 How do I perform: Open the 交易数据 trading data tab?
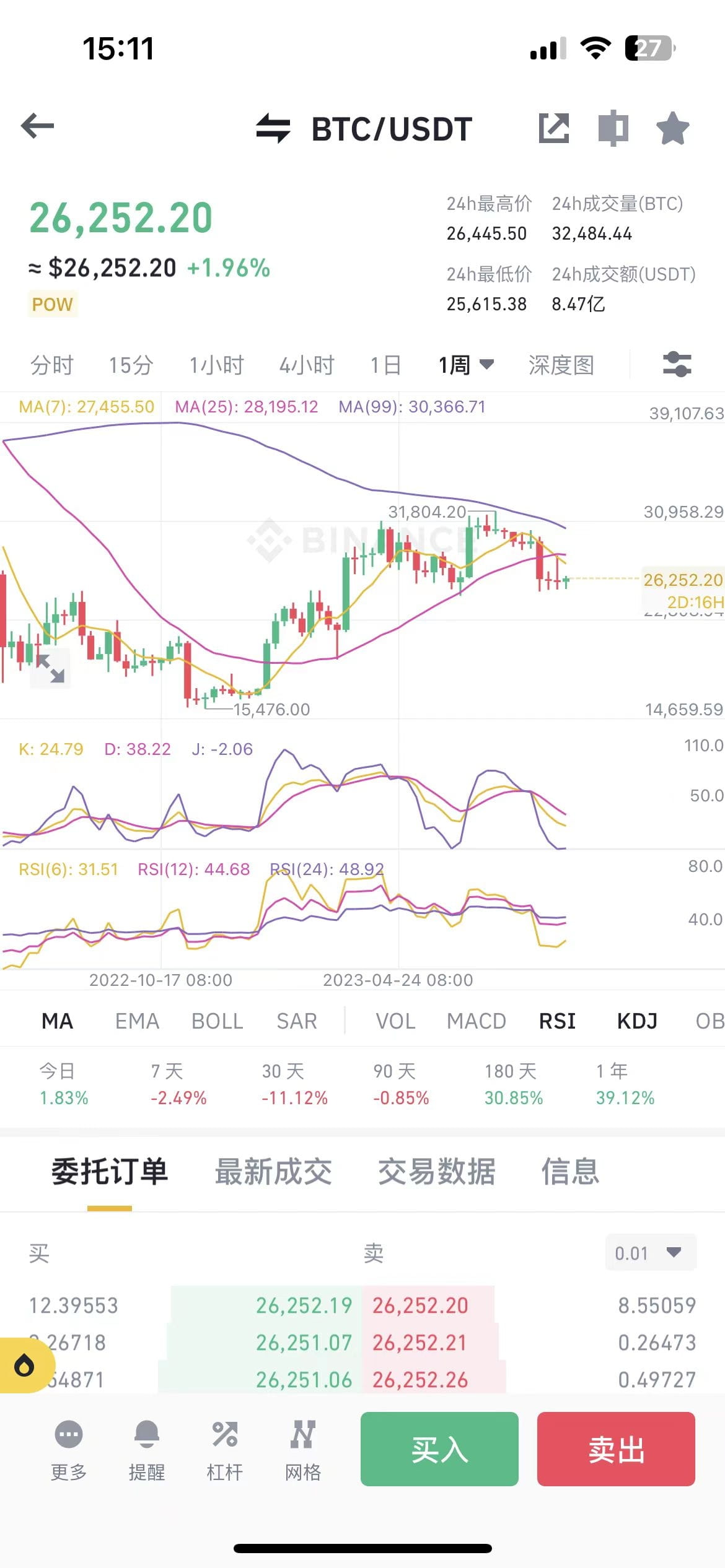coord(437,1172)
